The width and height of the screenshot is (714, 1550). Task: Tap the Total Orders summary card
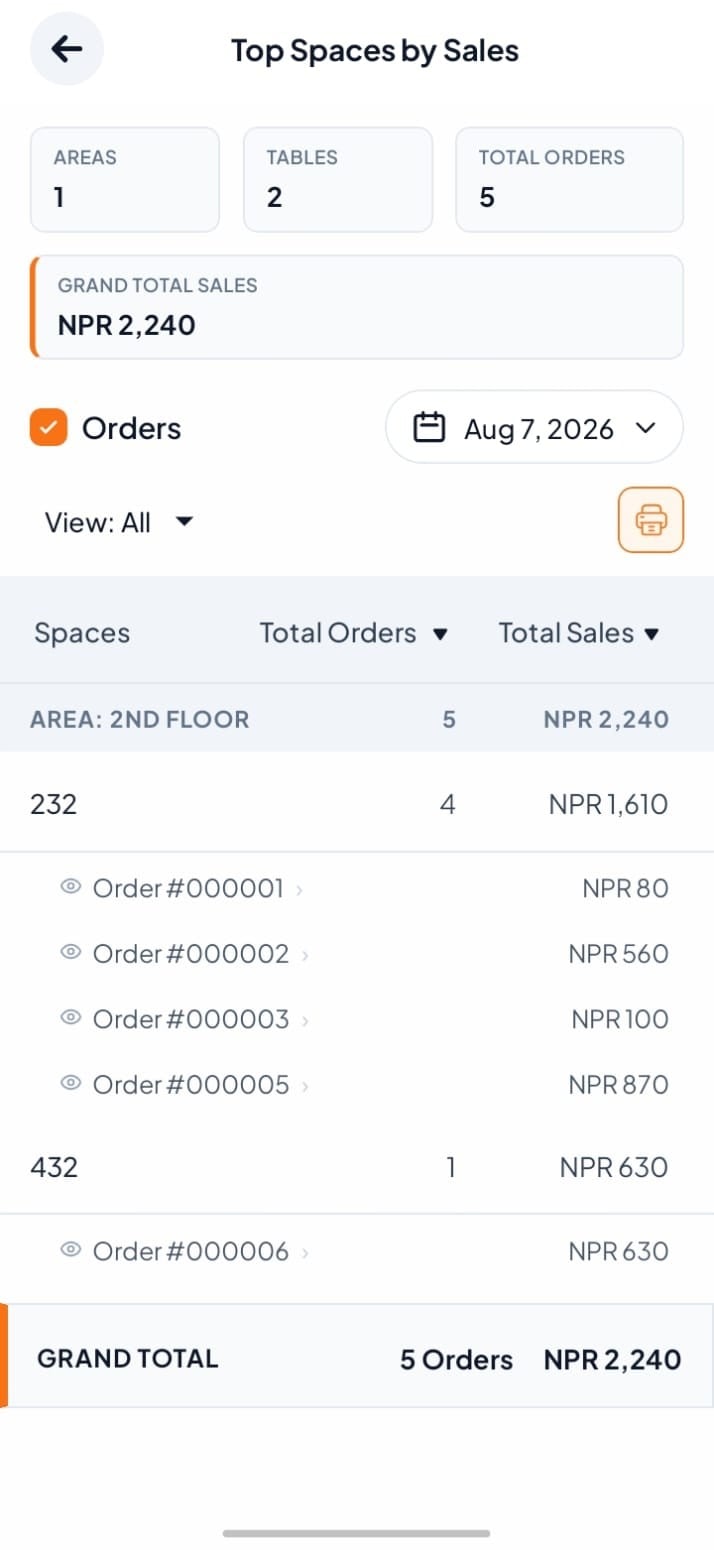[x=569, y=179]
